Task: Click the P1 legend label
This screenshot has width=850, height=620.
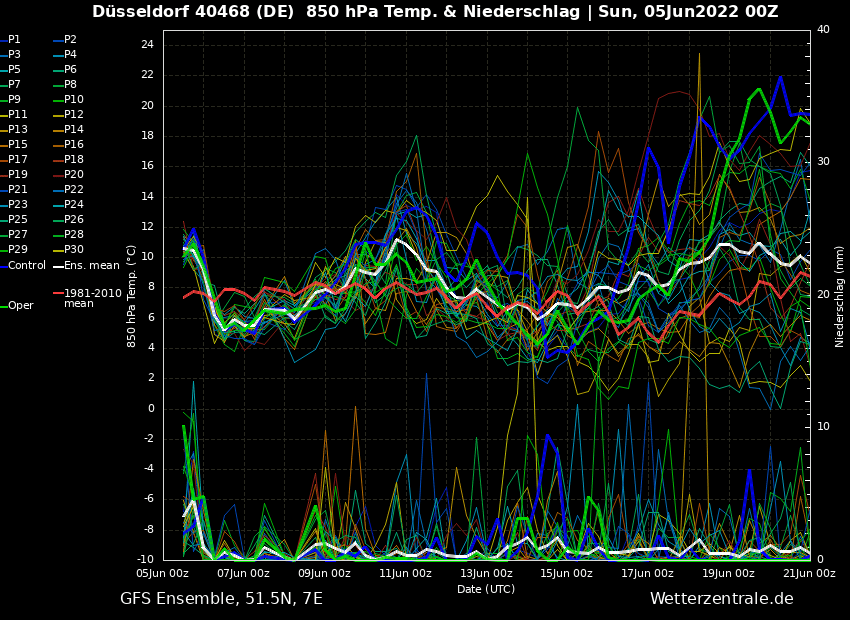Action: click(14, 40)
